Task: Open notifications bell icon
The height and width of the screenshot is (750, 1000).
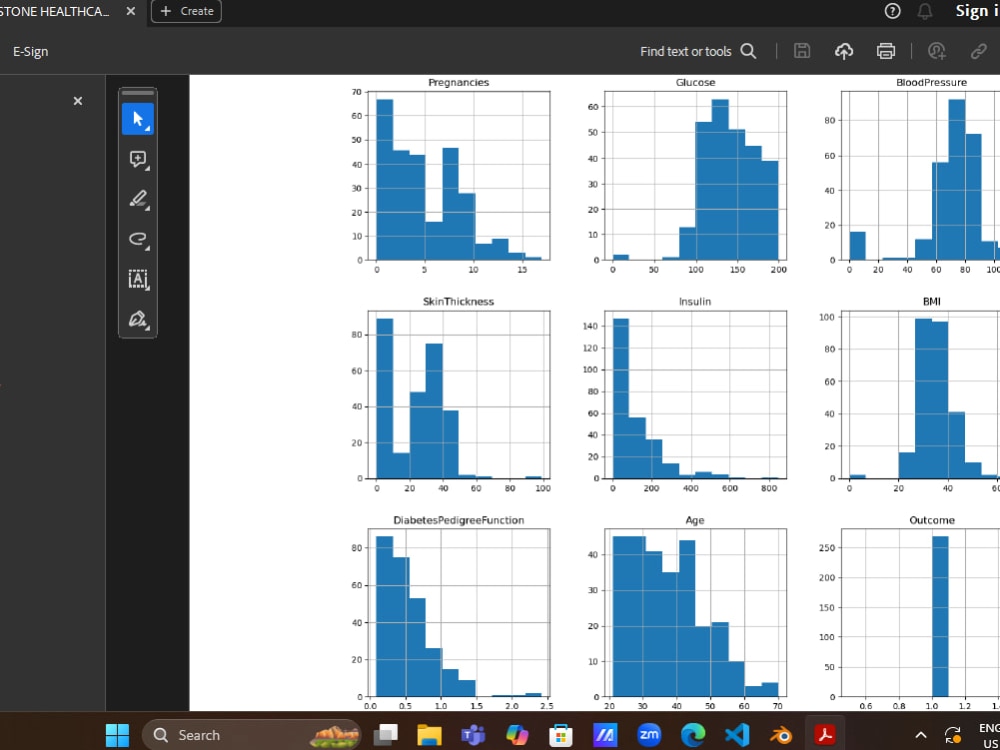Action: (925, 11)
